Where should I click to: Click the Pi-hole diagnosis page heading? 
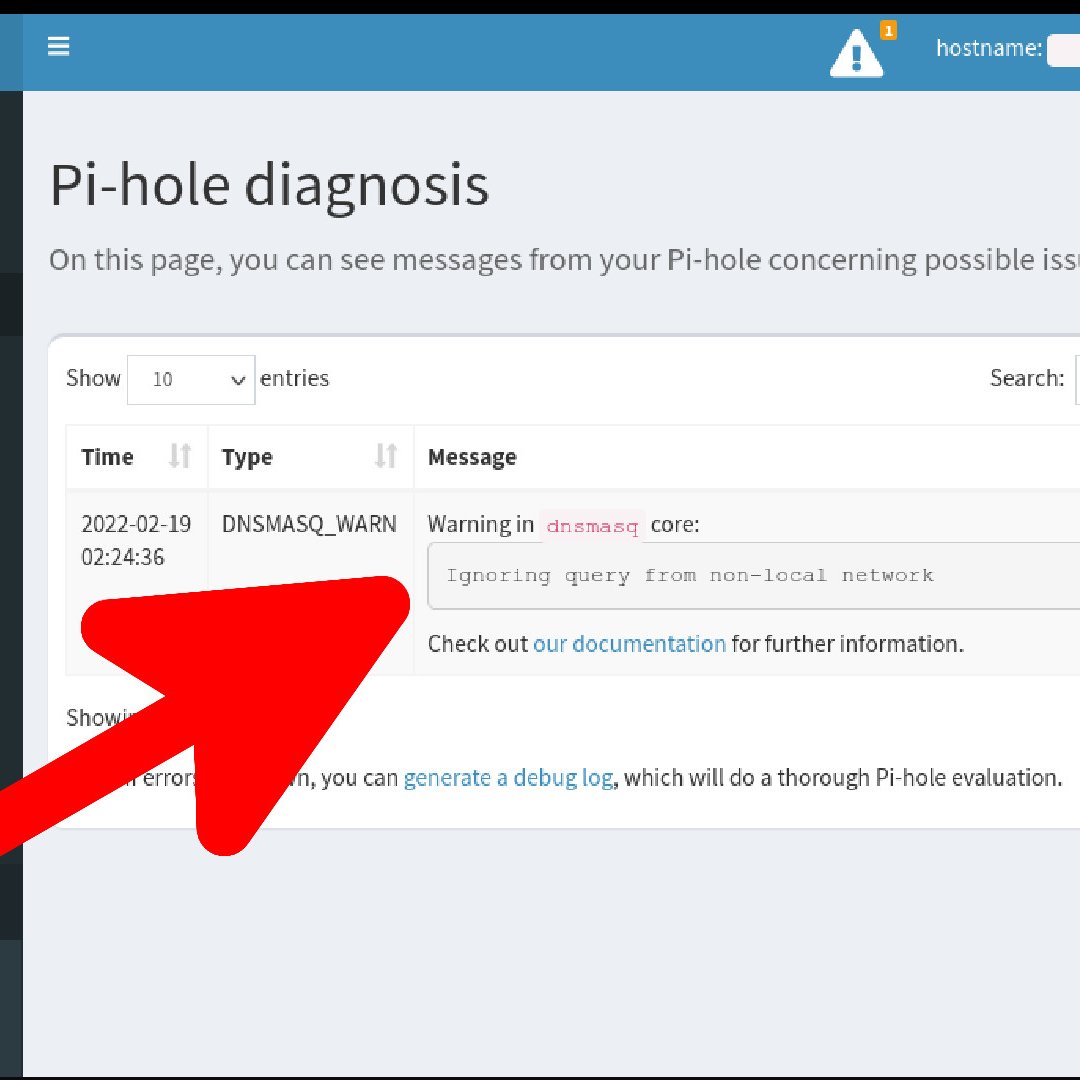(x=269, y=185)
